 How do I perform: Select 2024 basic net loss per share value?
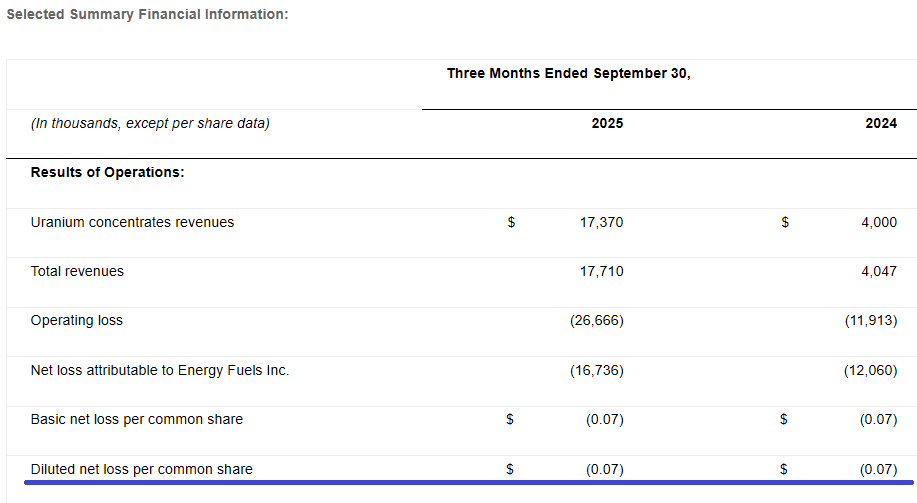(x=878, y=419)
